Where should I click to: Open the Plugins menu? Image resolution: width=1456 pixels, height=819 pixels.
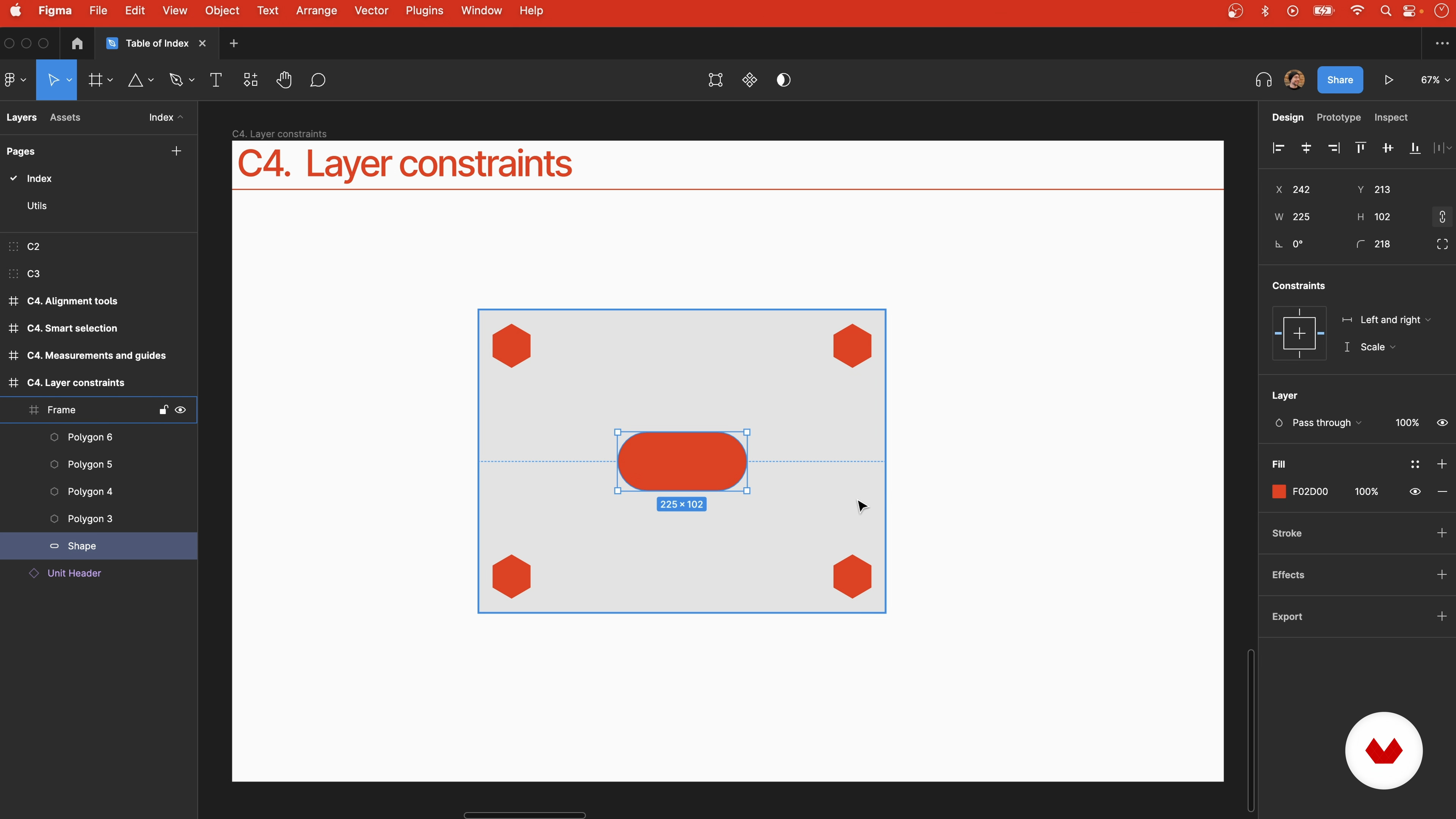tap(425, 10)
